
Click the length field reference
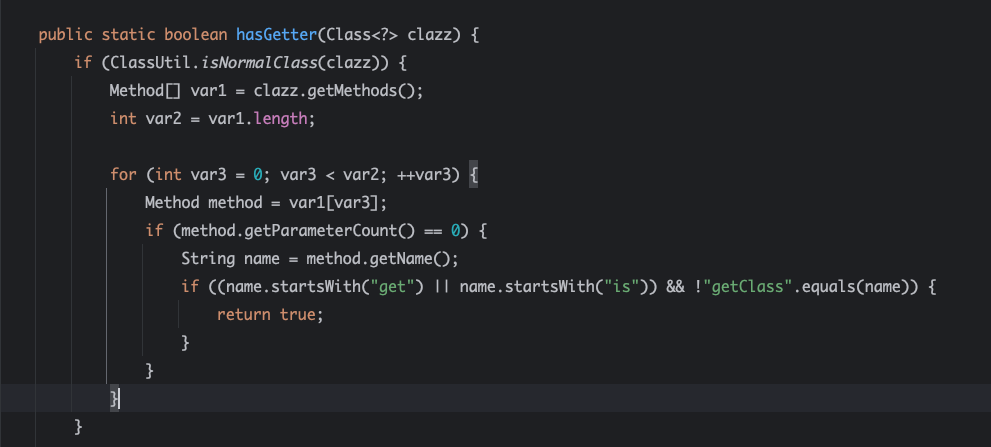283,119
